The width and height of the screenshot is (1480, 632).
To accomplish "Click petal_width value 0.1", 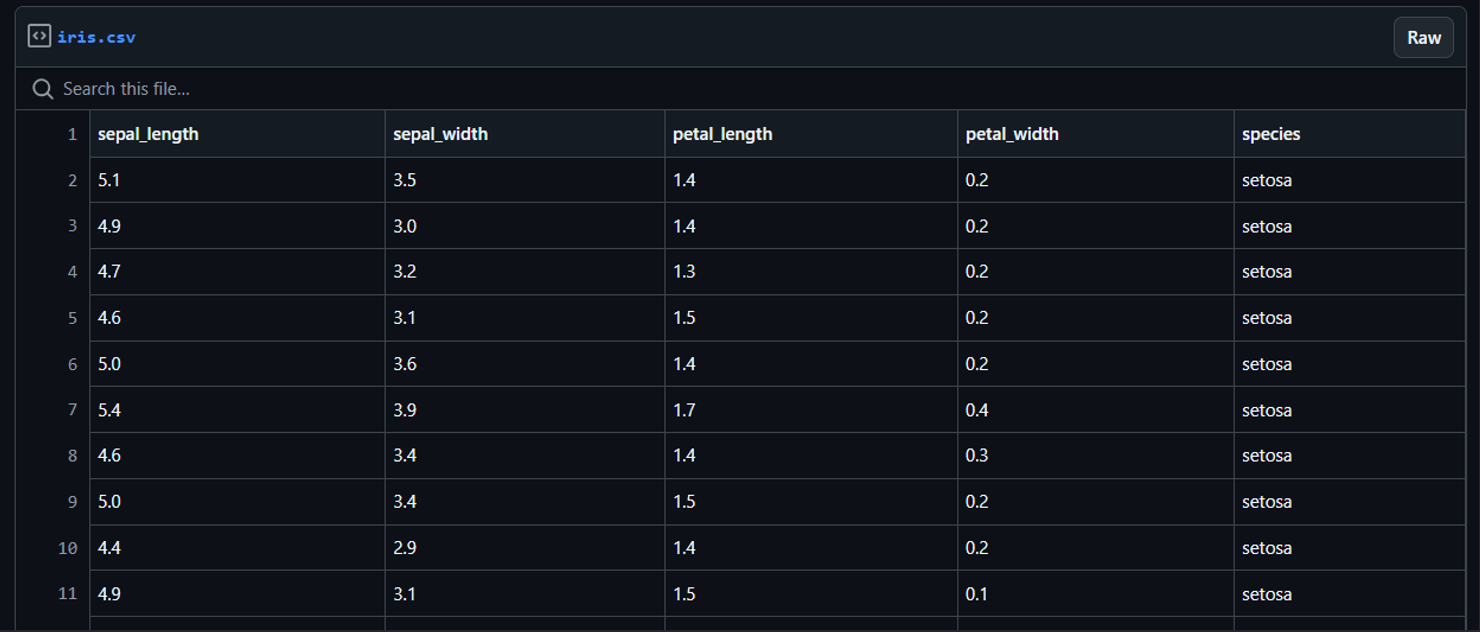I will (977, 594).
